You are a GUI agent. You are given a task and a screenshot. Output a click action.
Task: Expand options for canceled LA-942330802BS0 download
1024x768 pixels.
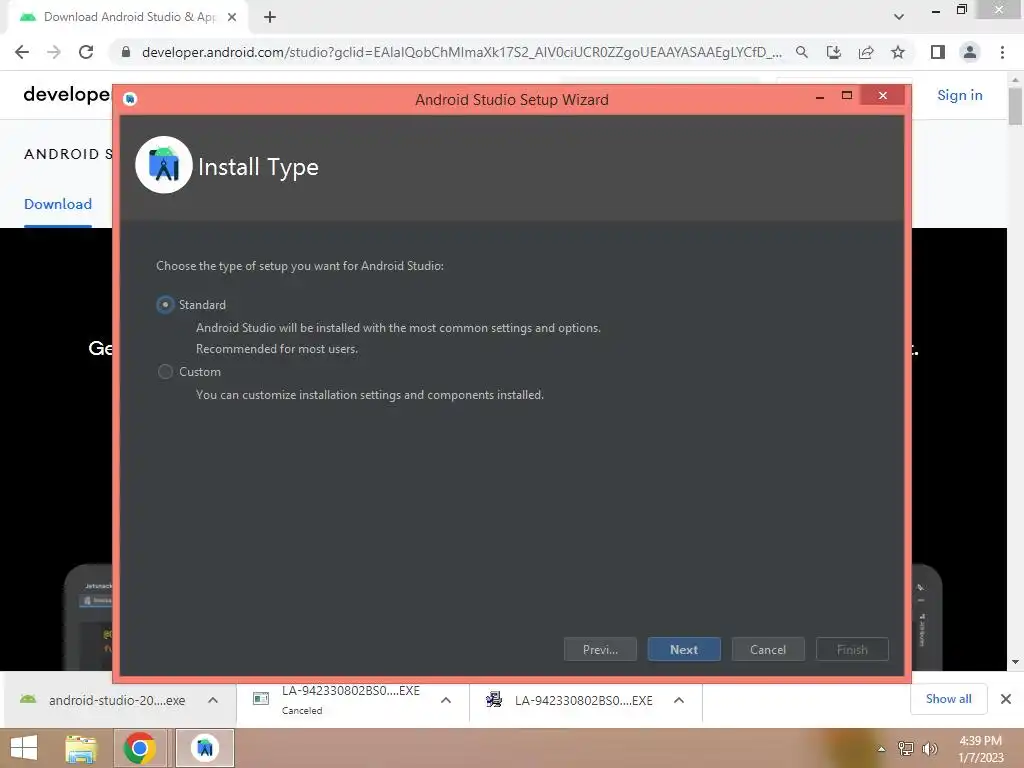(x=446, y=700)
